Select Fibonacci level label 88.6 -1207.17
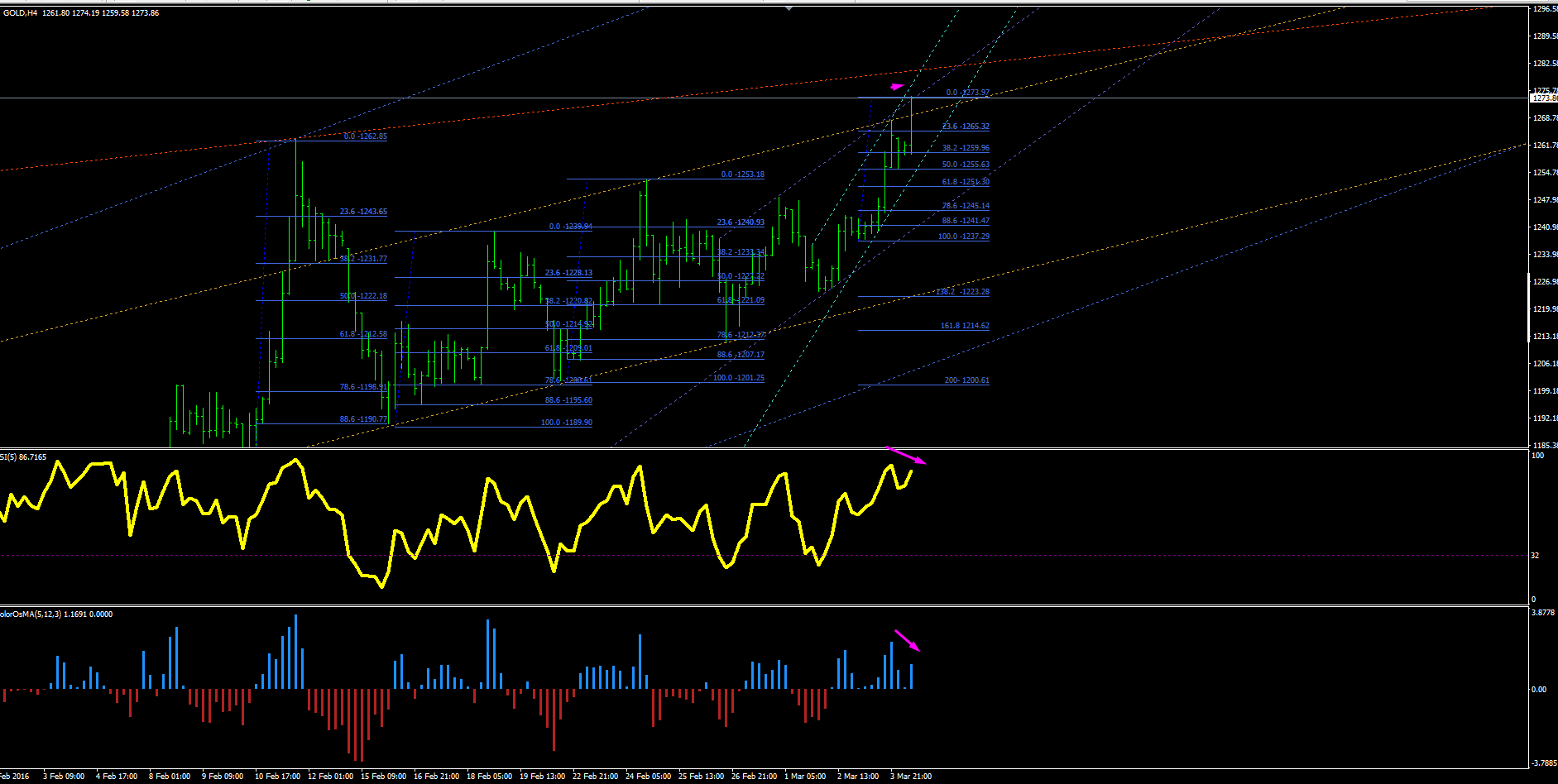The image size is (1558, 784). (741, 355)
